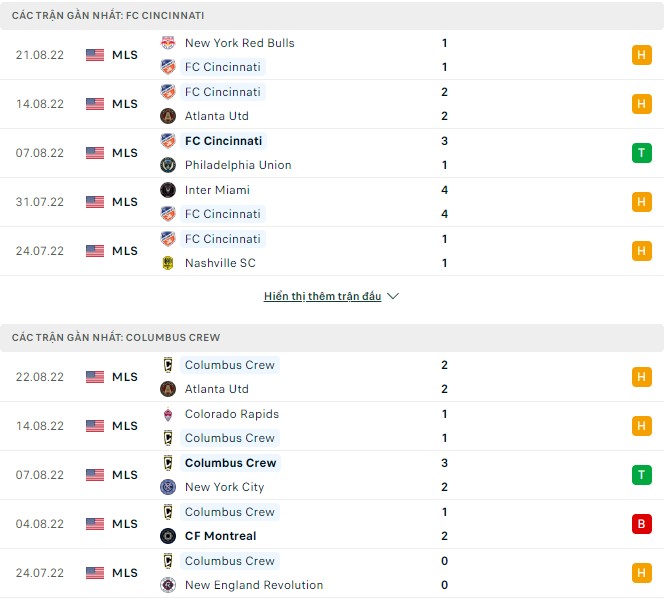Open the FC Cincinnati vs Philadelphia Union match
The width and height of the screenshot is (670, 601).
300,153
